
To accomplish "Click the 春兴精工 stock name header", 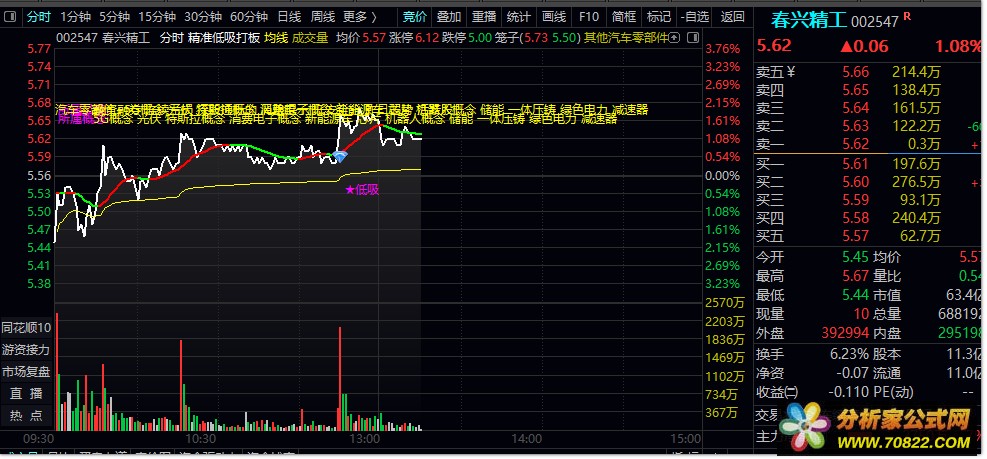I will tap(809, 20).
